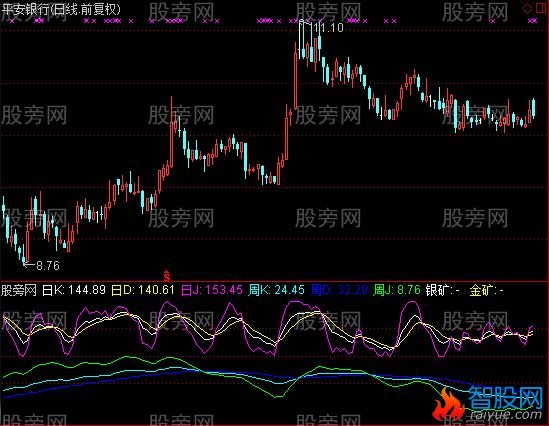549x426 pixels.
Task: Click the 日D: 140.61 indicator value
Action: click(x=143, y=290)
